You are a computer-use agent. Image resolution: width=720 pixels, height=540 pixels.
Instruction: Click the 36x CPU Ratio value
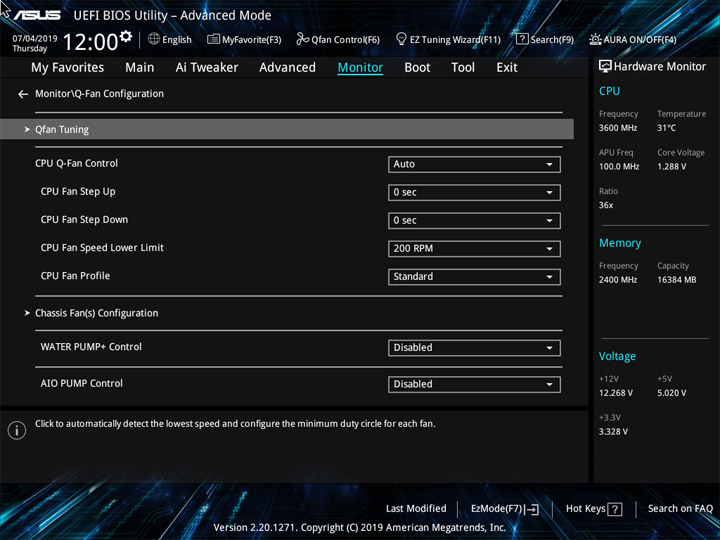click(606, 205)
